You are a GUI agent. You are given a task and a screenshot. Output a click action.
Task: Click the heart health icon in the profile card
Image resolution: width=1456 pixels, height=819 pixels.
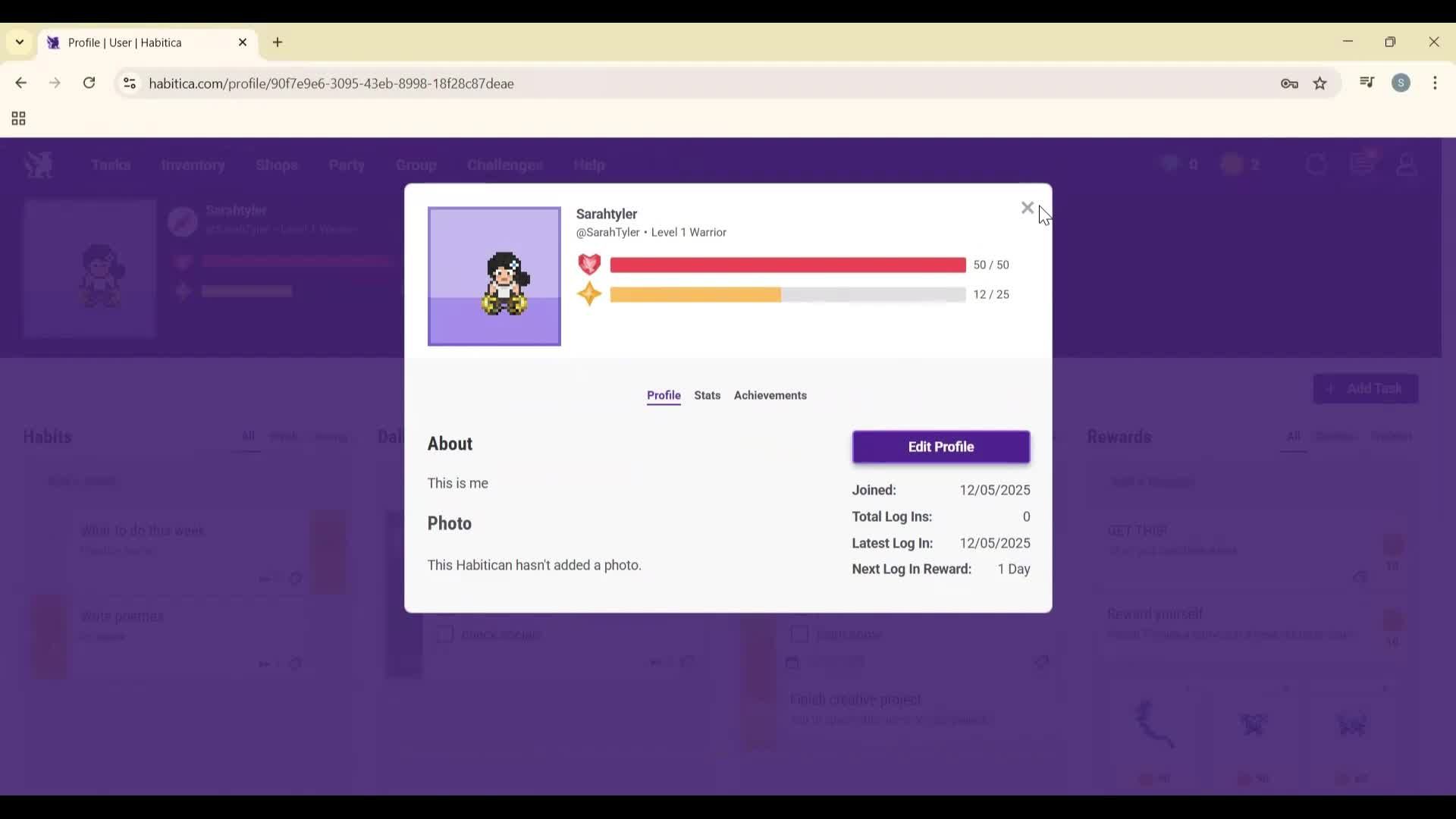pyautogui.click(x=590, y=265)
